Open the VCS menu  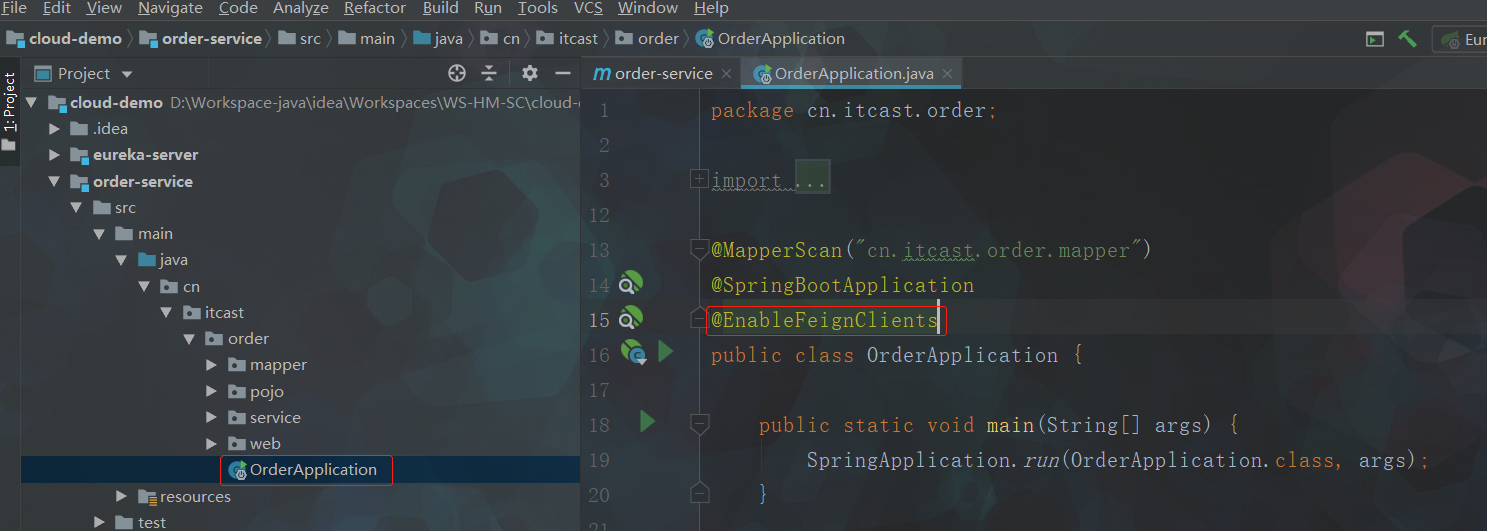pos(588,8)
